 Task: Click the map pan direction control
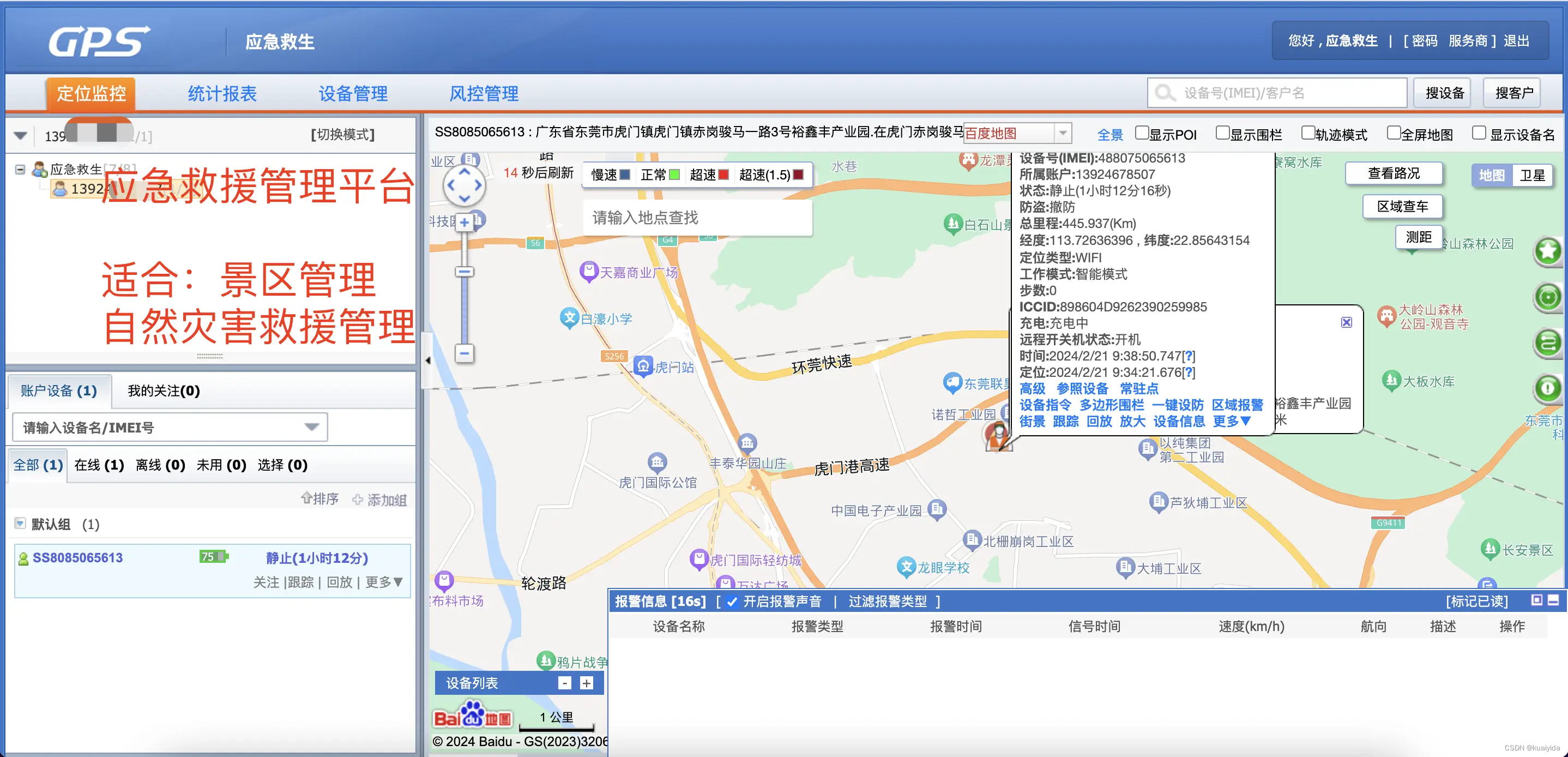(x=465, y=185)
